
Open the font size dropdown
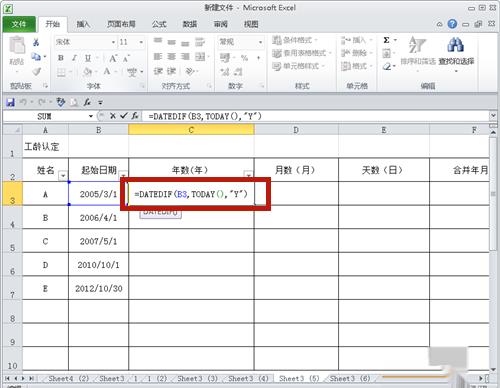(x=141, y=42)
